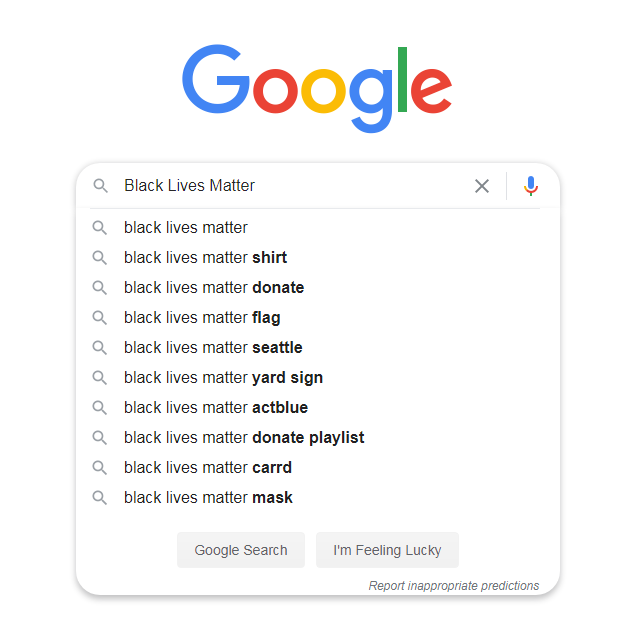
Task: Click search icon beside 'black lives matter donate'
Action: pyautogui.click(x=100, y=288)
